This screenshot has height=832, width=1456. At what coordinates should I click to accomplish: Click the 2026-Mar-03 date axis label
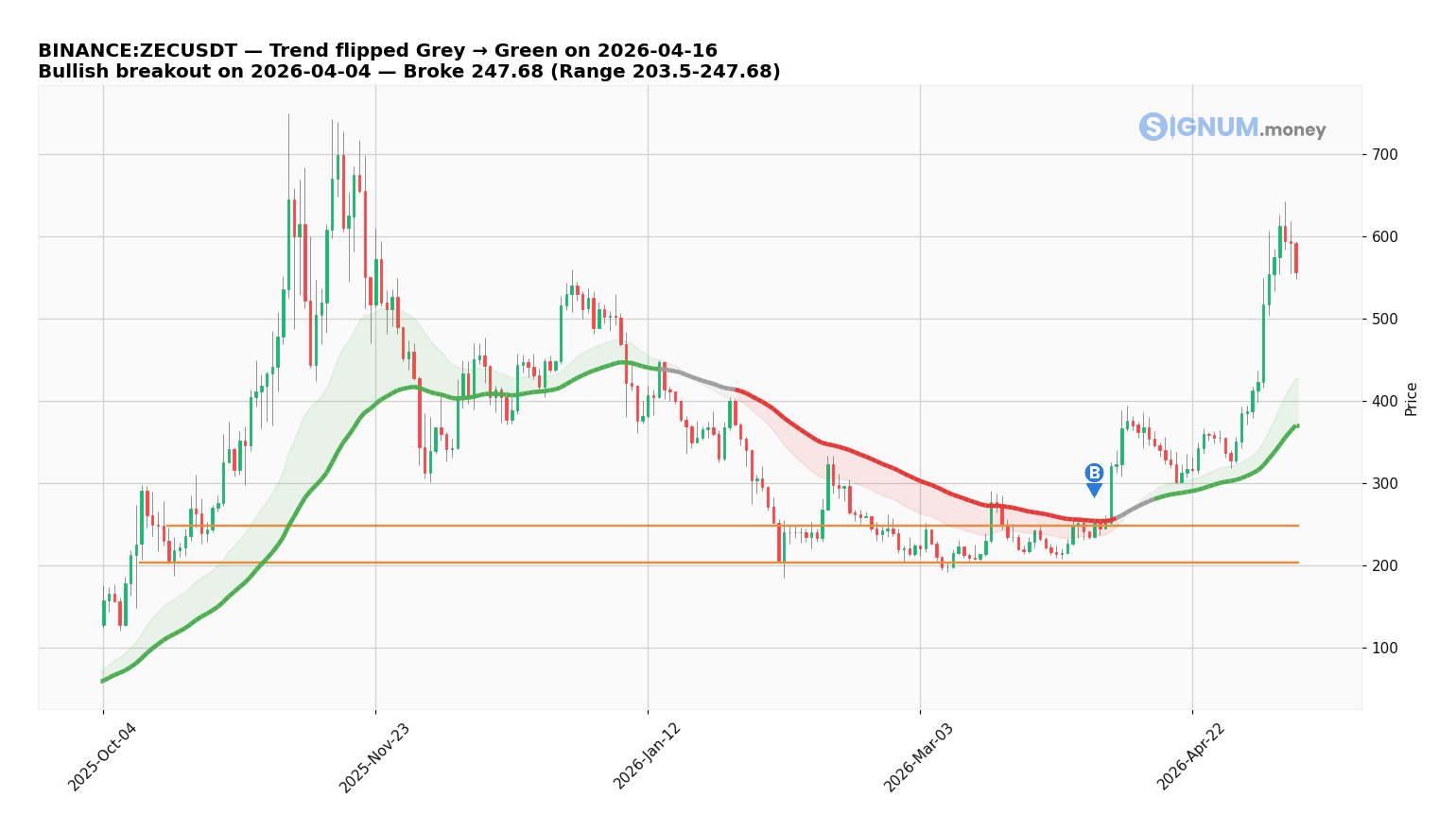point(918,757)
